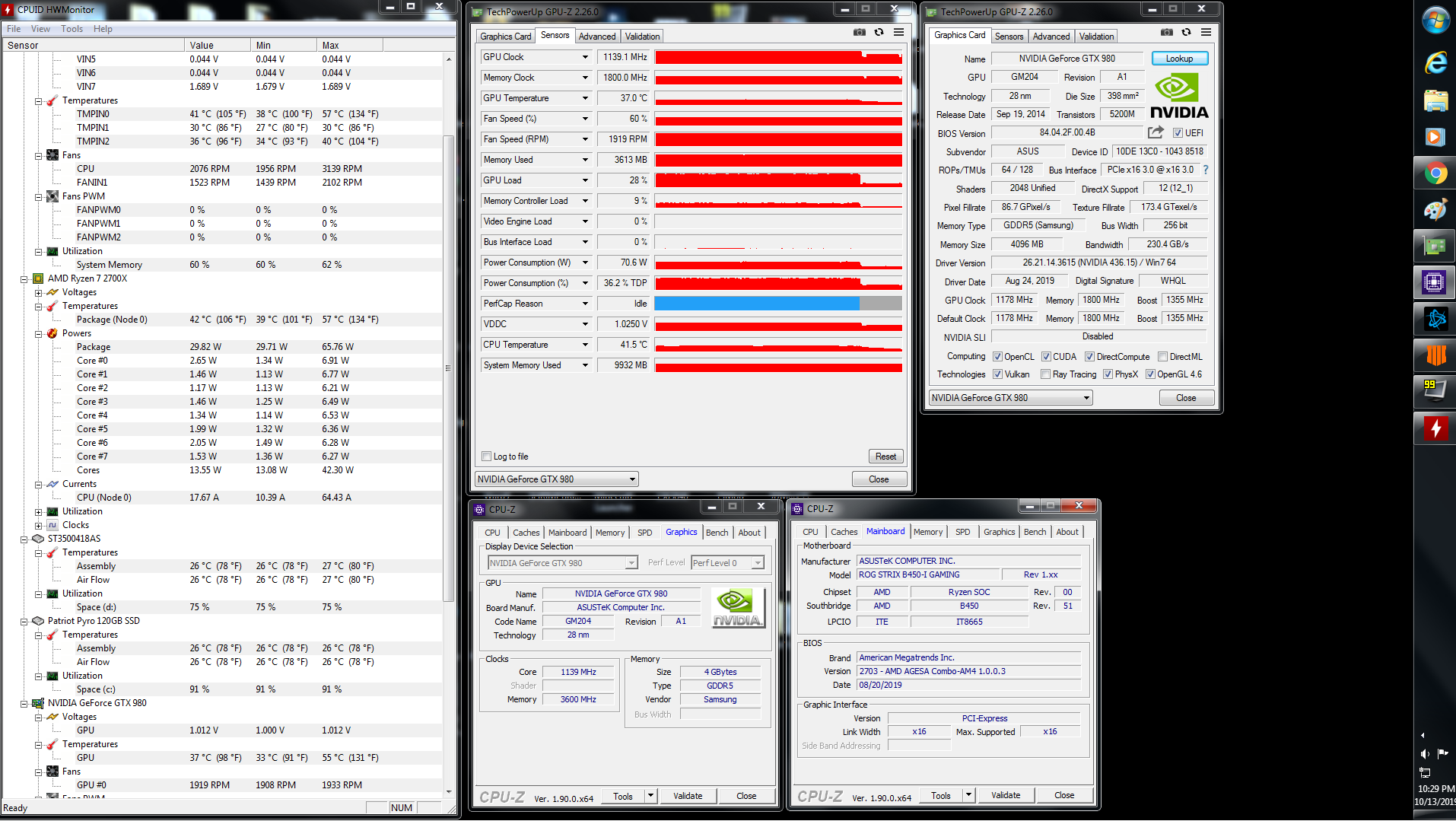Click screenshot camera icon in GPU-Z Sensors window
Image resolution: width=1456 pixels, height=821 pixels.
coord(859,33)
